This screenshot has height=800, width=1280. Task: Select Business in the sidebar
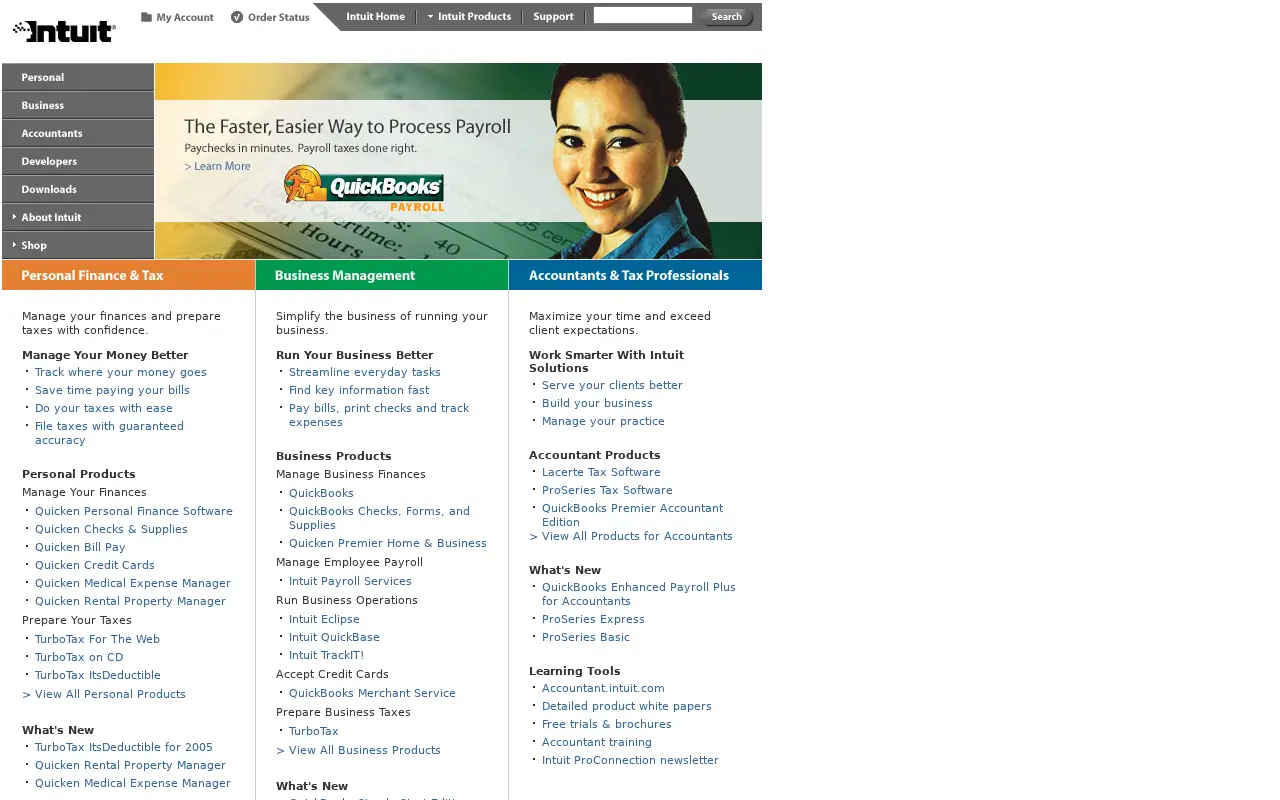(x=78, y=105)
